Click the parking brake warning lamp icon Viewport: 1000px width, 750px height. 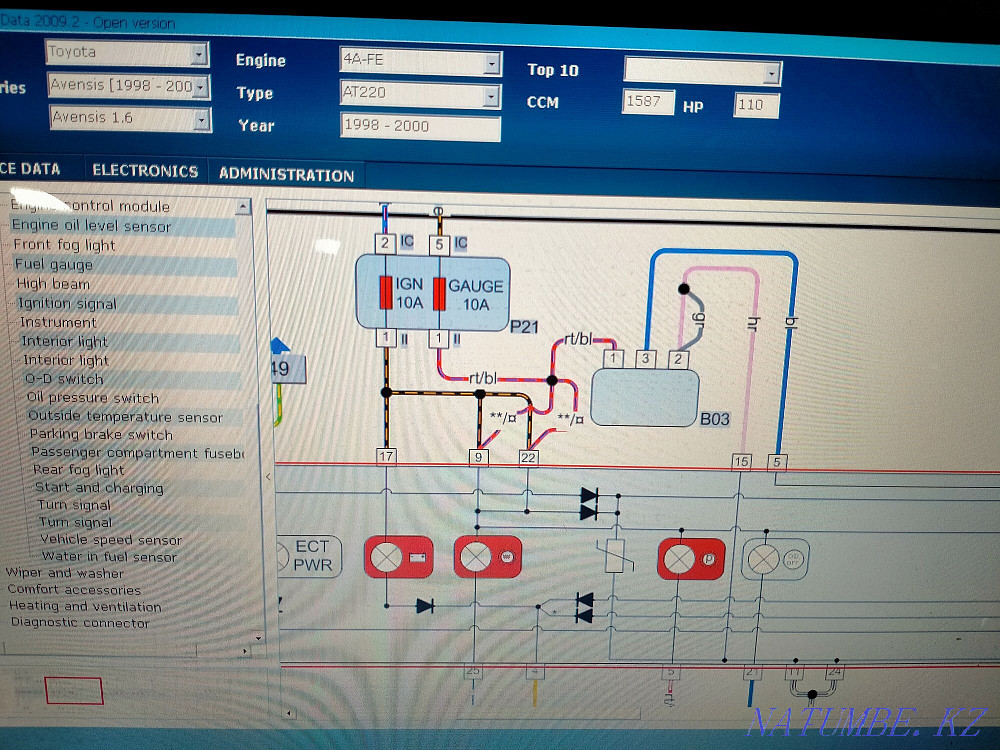coord(691,559)
